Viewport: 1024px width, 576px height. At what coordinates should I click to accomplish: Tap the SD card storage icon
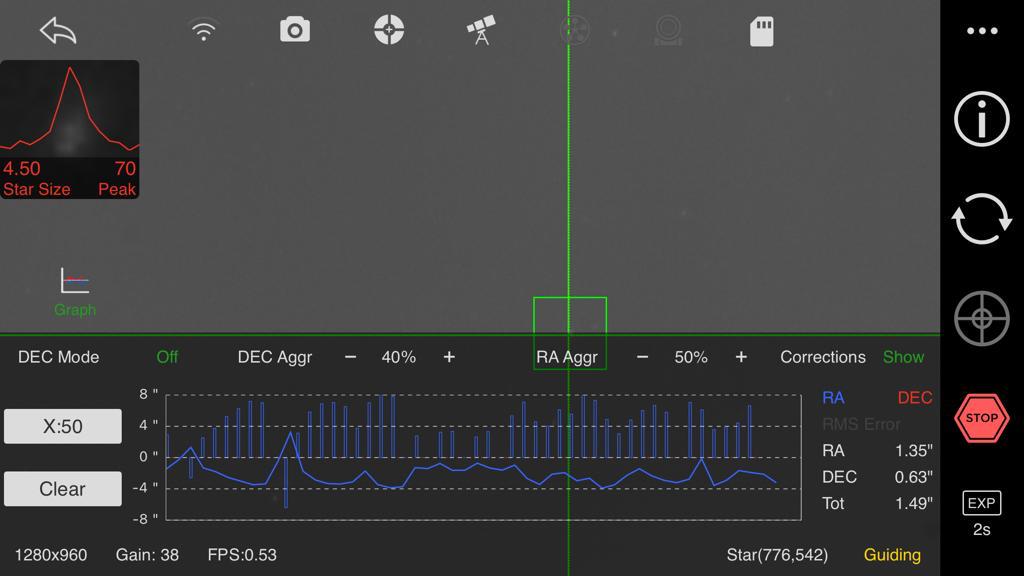click(x=762, y=31)
